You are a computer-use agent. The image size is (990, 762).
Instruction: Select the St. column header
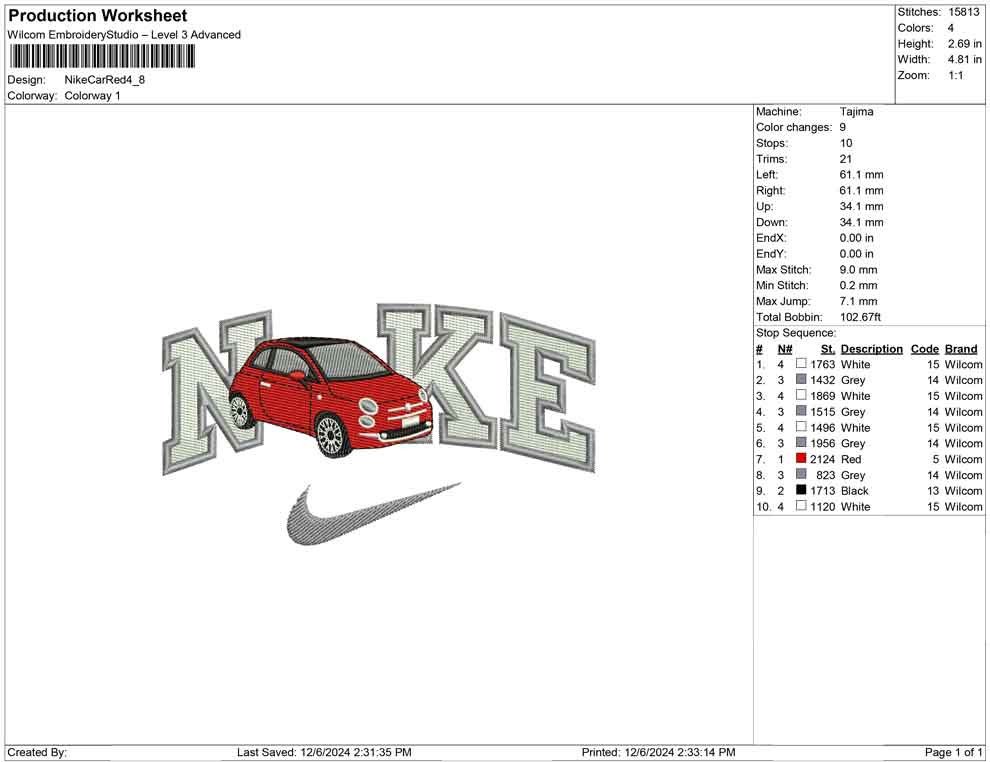click(828, 349)
